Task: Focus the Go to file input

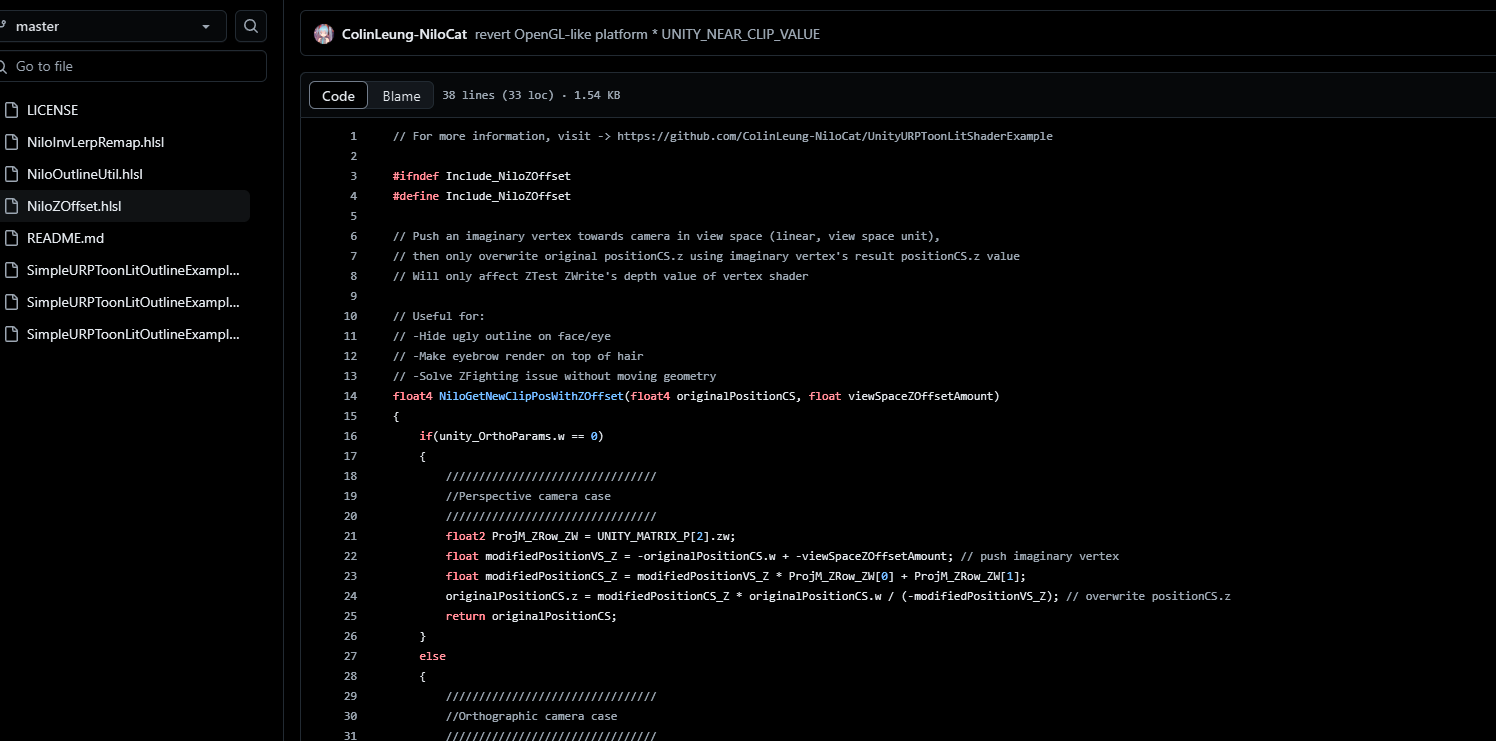Action: click(135, 66)
